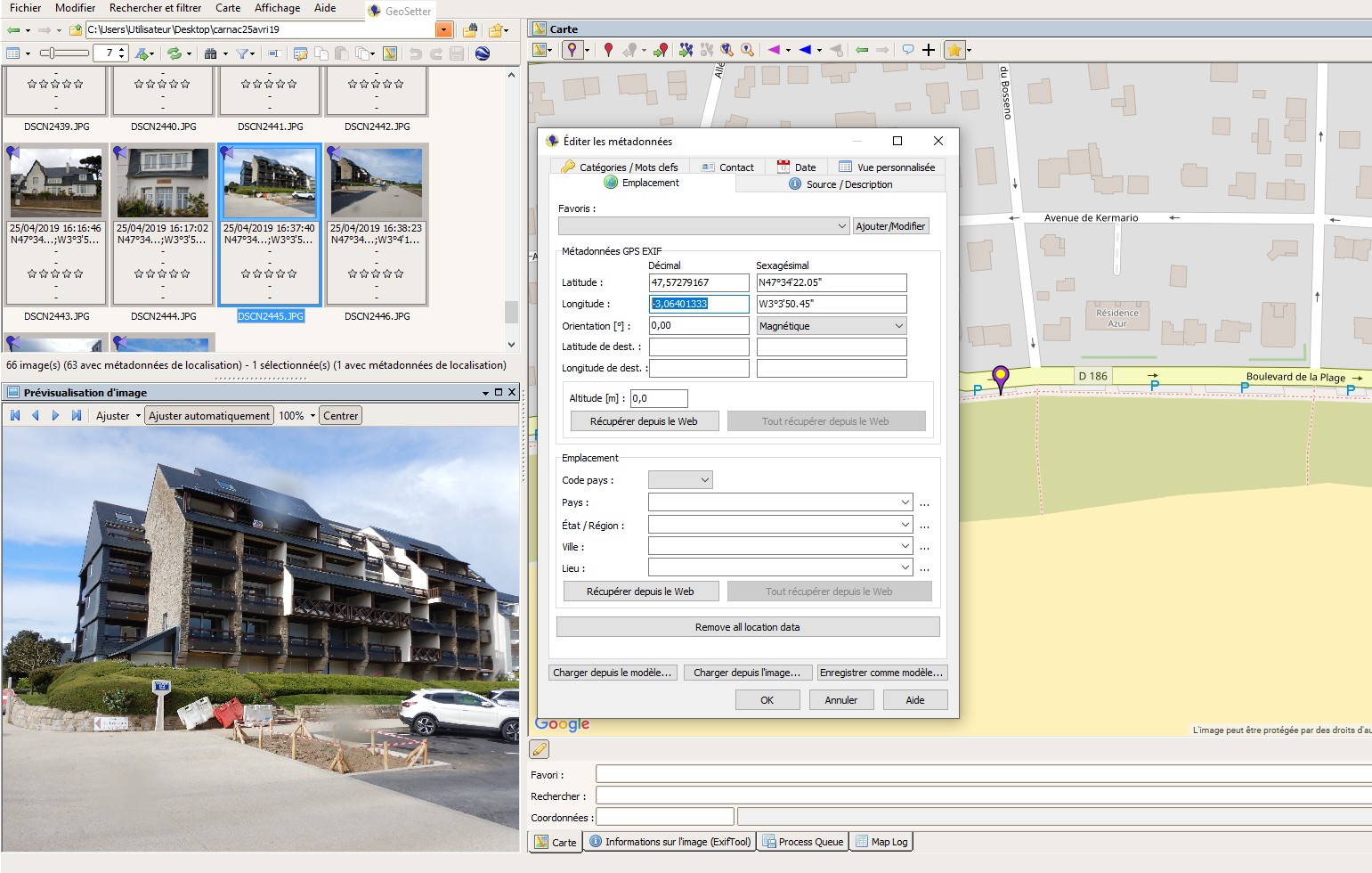Expand the Favoris combo box
Viewport: 1372px width, 873px height.
point(841,226)
